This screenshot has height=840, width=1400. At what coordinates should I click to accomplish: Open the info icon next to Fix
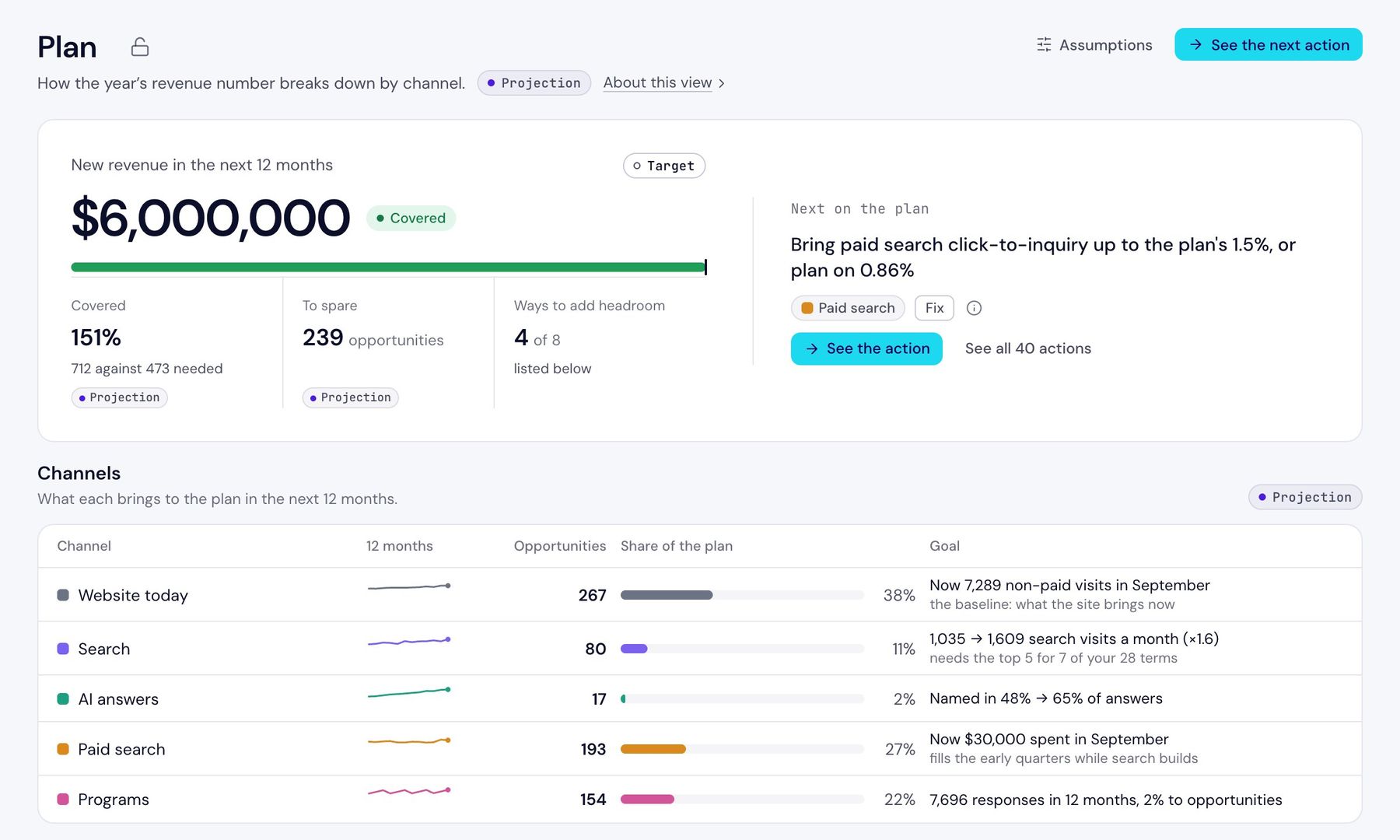pyautogui.click(x=974, y=308)
